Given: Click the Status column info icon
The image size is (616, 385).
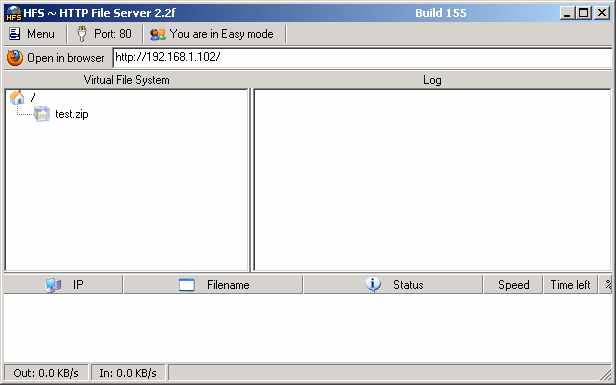Looking at the screenshot, I should (x=373, y=284).
